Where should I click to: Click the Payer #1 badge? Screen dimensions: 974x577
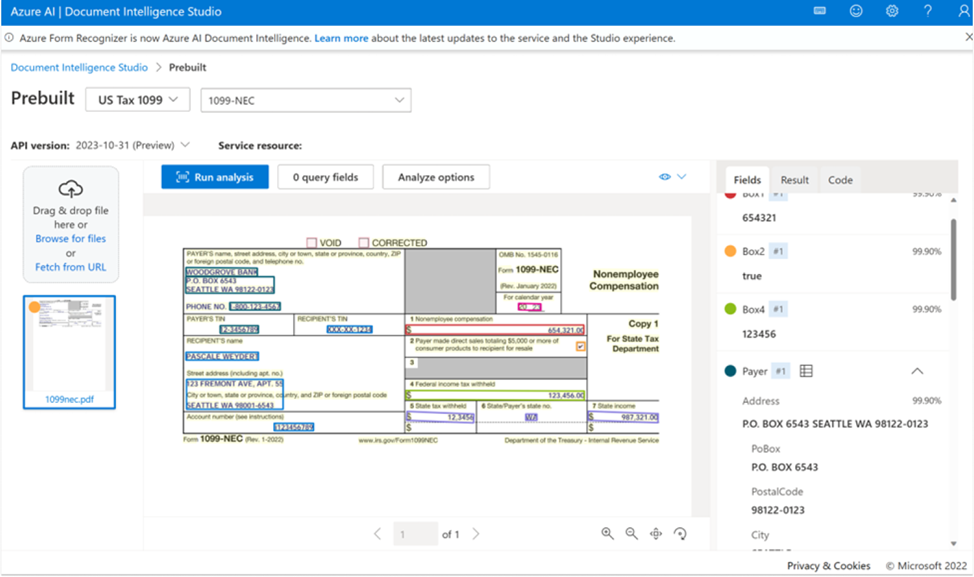pyautogui.click(x=781, y=371)
